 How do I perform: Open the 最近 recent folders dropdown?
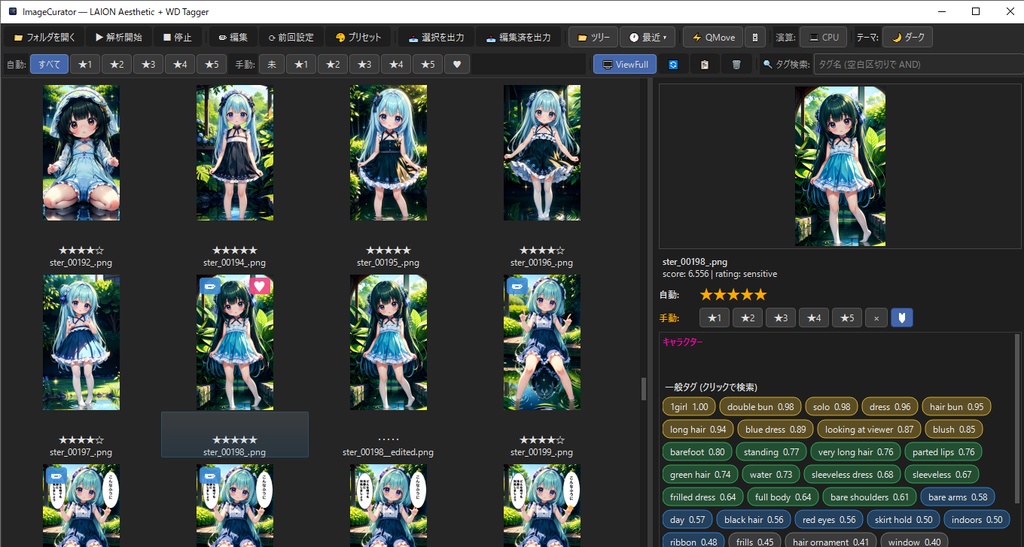click(x=648, y=37)
